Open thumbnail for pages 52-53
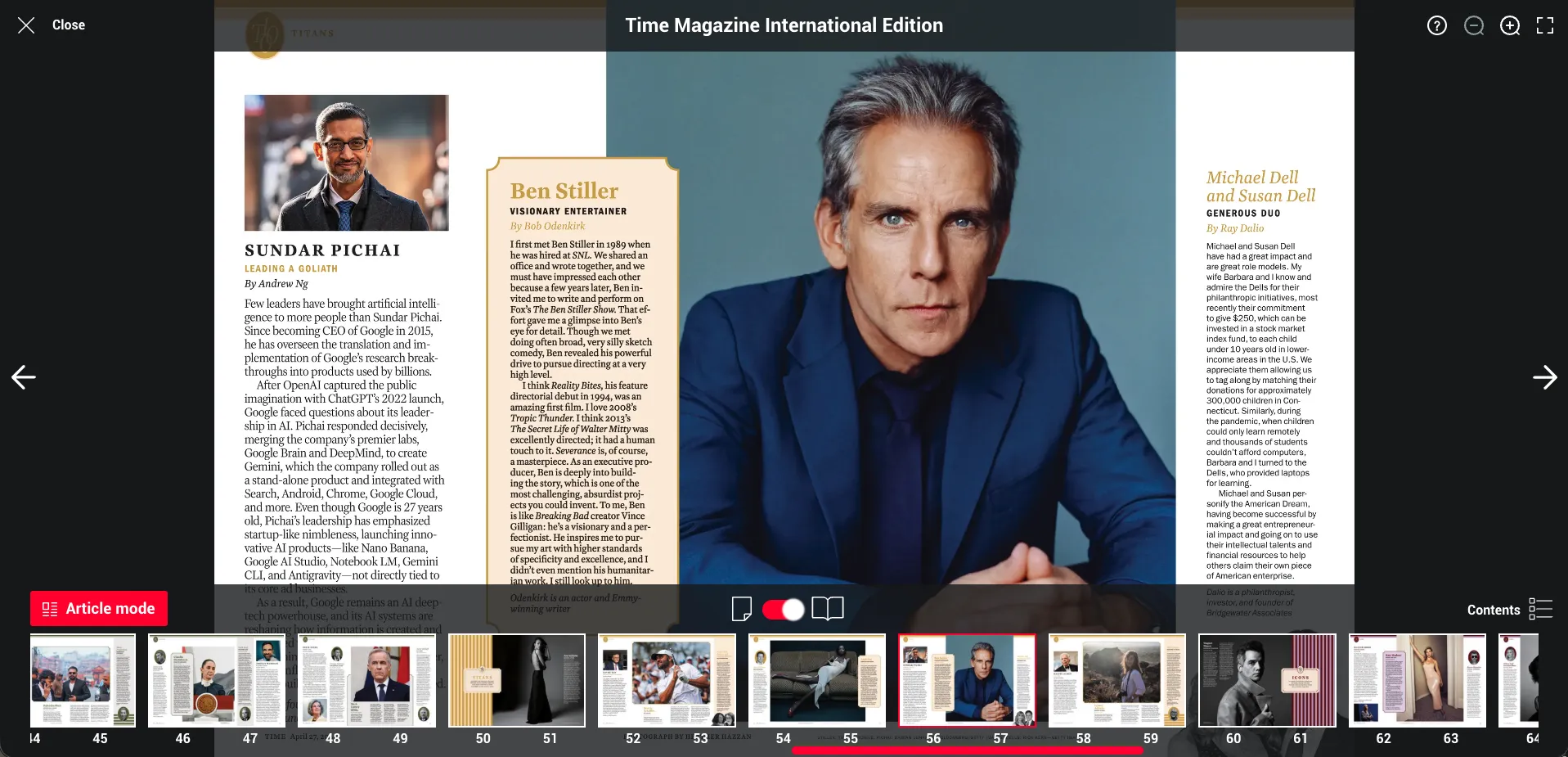 (x=667, y=680)
